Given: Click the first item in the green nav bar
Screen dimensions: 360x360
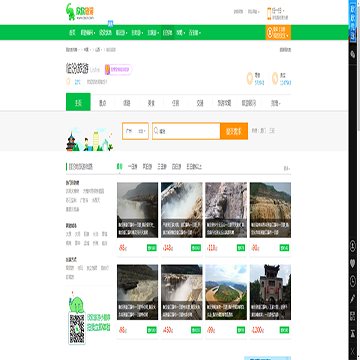Looking at the screenshot, I should pos(72,33).
